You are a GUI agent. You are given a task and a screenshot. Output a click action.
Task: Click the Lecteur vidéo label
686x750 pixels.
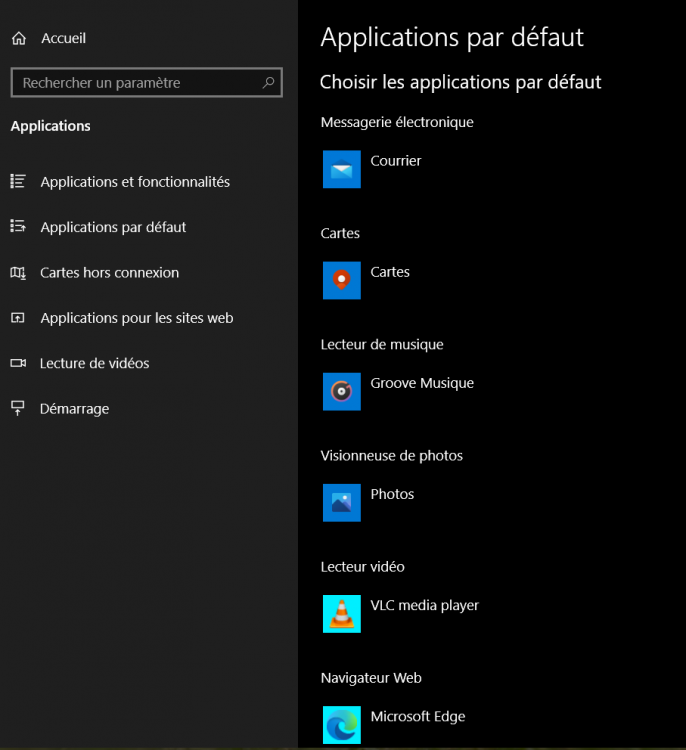click(362, 567)
